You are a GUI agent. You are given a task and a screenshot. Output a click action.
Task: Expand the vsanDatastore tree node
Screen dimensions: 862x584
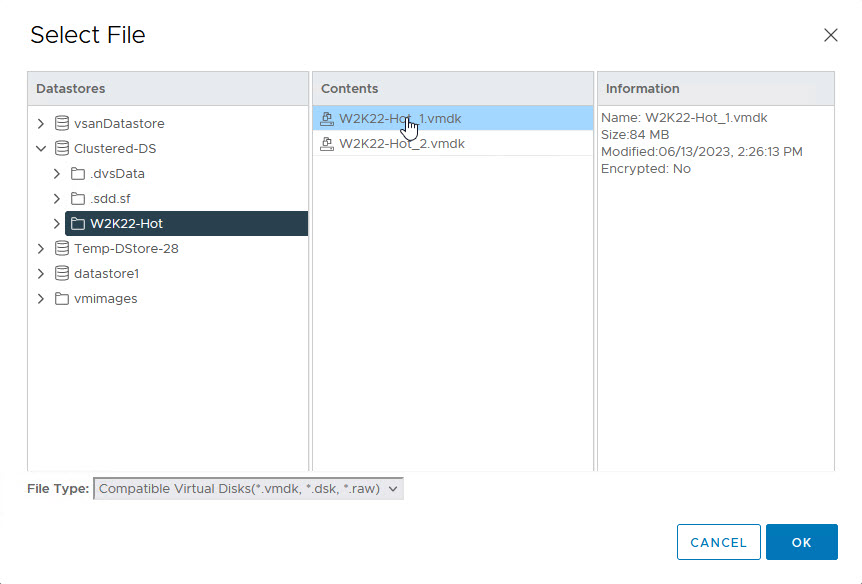coord(41,124)
